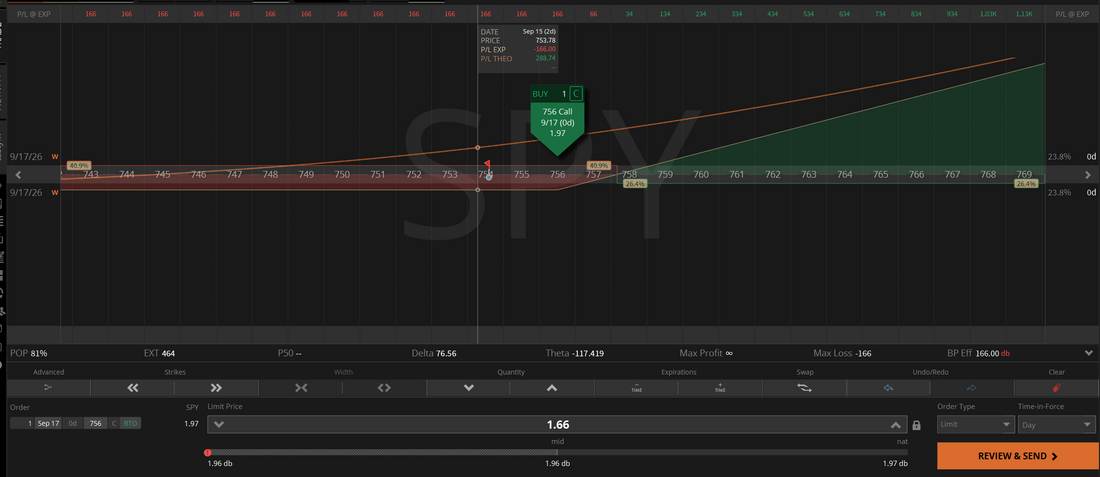Open the Time-in-Force Day dropdown

[1057, 424]
